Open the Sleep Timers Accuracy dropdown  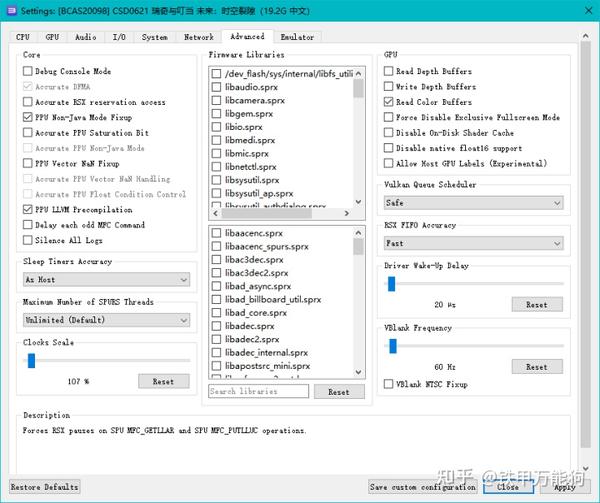tap(106, 280)
